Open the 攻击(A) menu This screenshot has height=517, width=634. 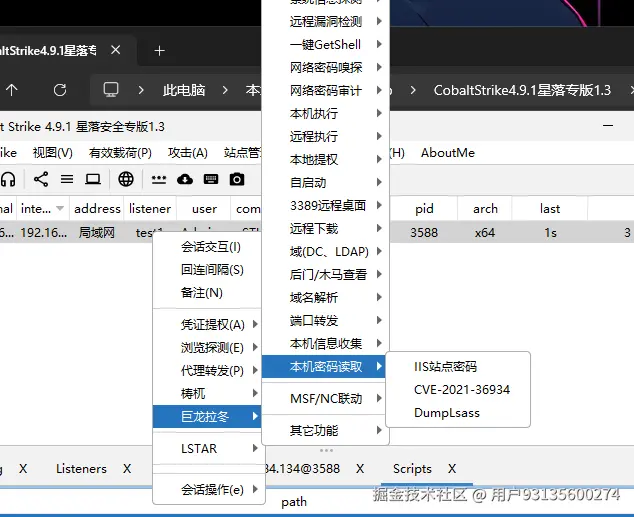(188, 153)
